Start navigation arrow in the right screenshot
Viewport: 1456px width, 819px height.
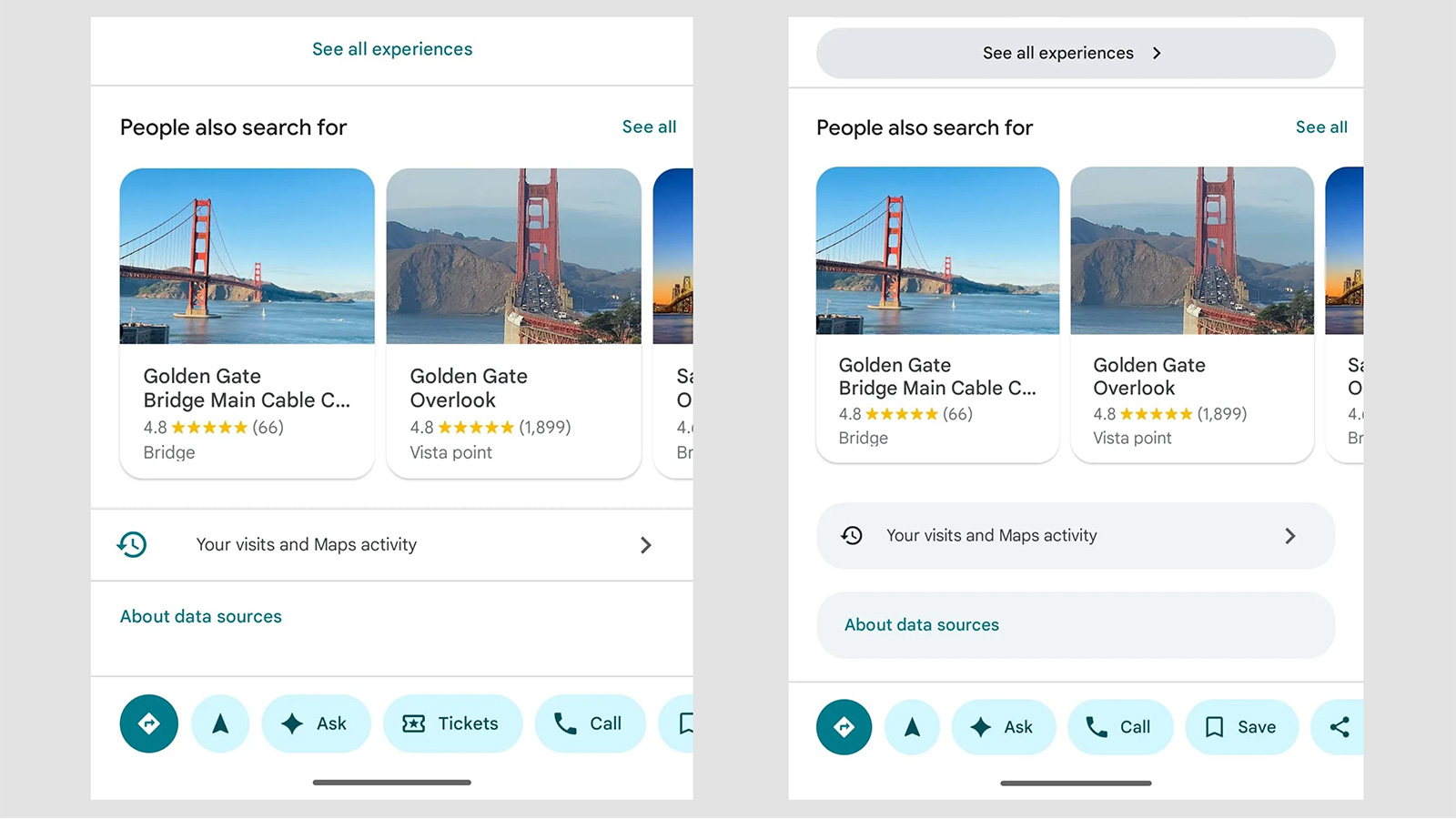point(912,727)
